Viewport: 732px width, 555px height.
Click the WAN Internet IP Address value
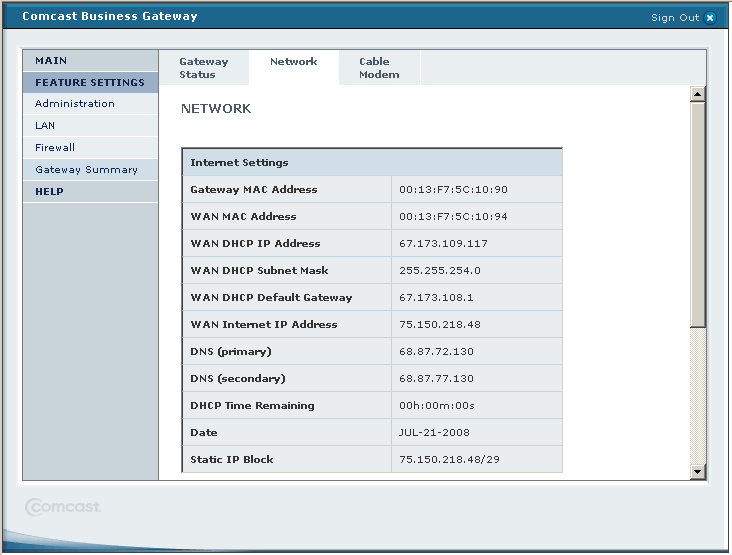[x=440, y=325]
